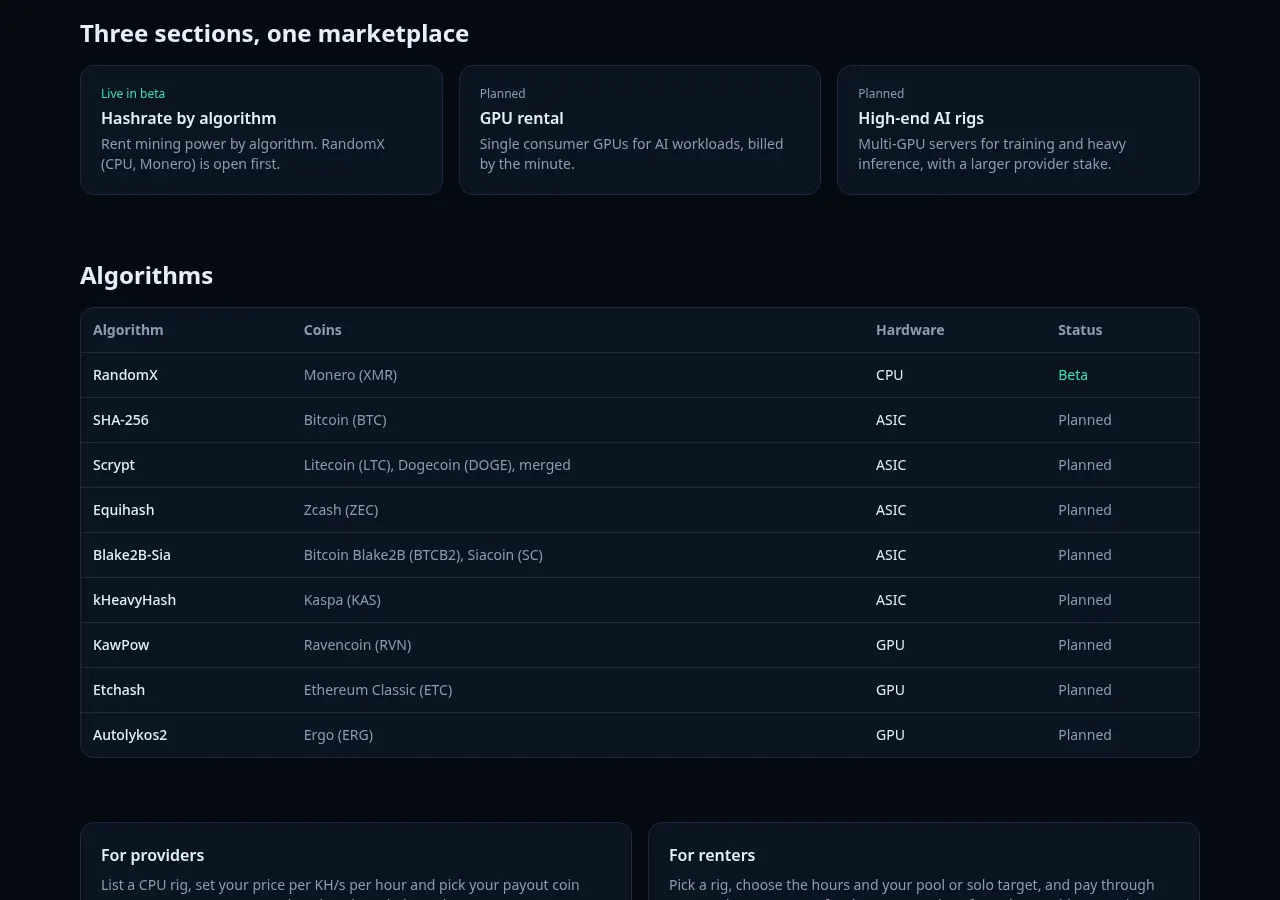Click the Ergo (ERG) cell
Image resolution: width=1280 pixels, height=900 pixels.
point(338,735)
